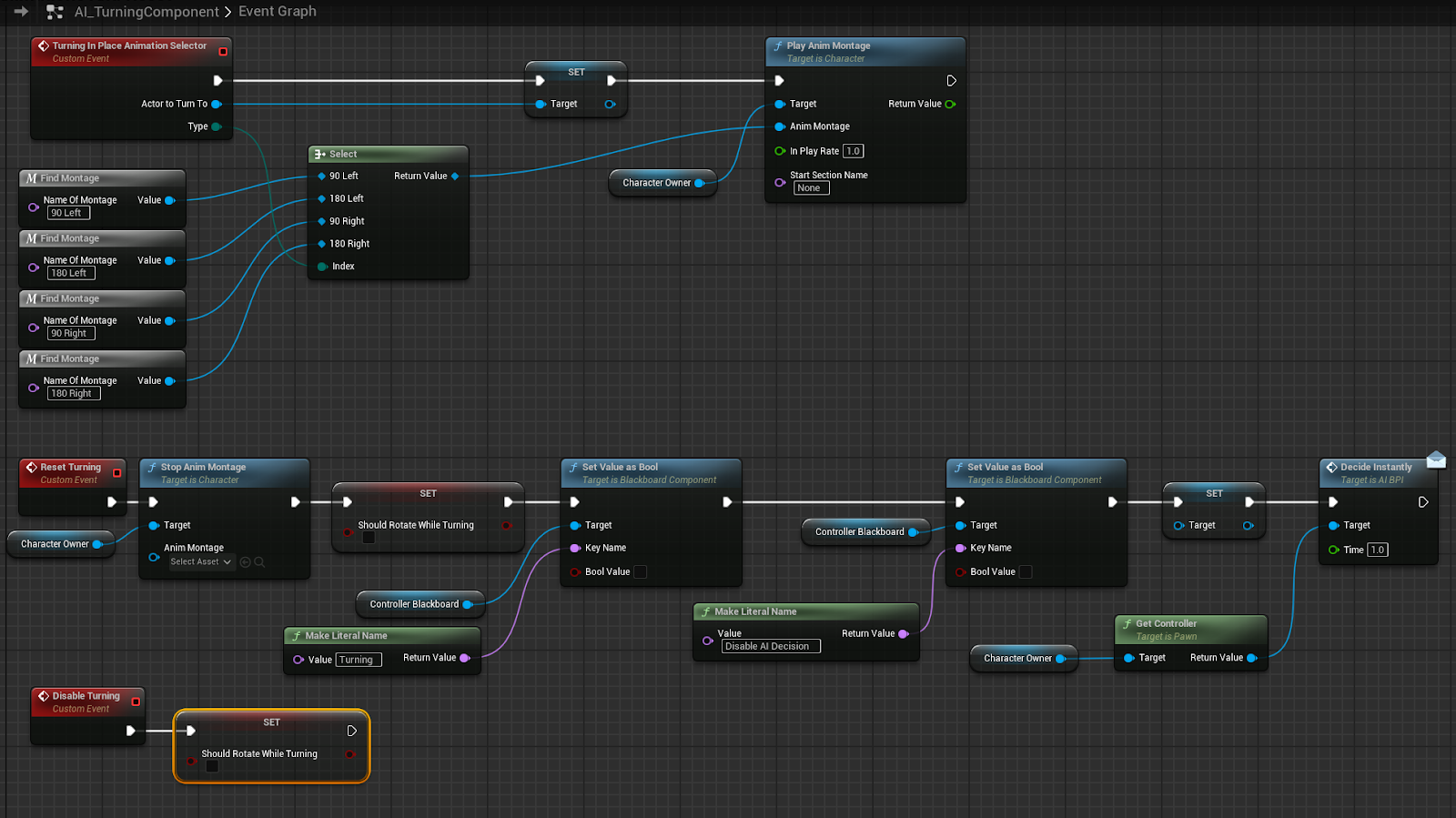Toggle Bool Value checkbox on first Set Value as Bool
The height and width of the screenshot is (818, 1456).
click(x=640, y=572)
